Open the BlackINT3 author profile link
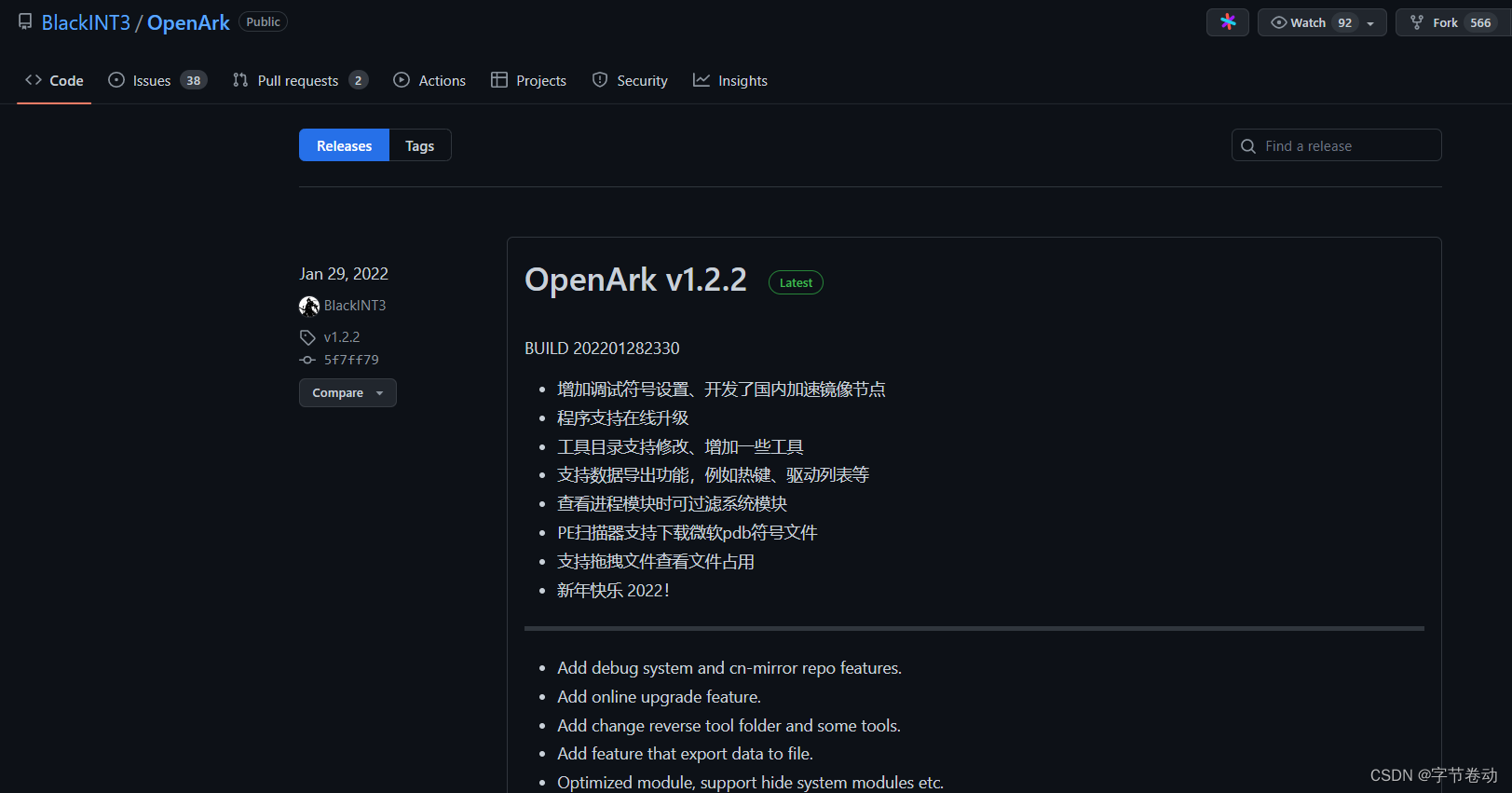 click(355, 306)
